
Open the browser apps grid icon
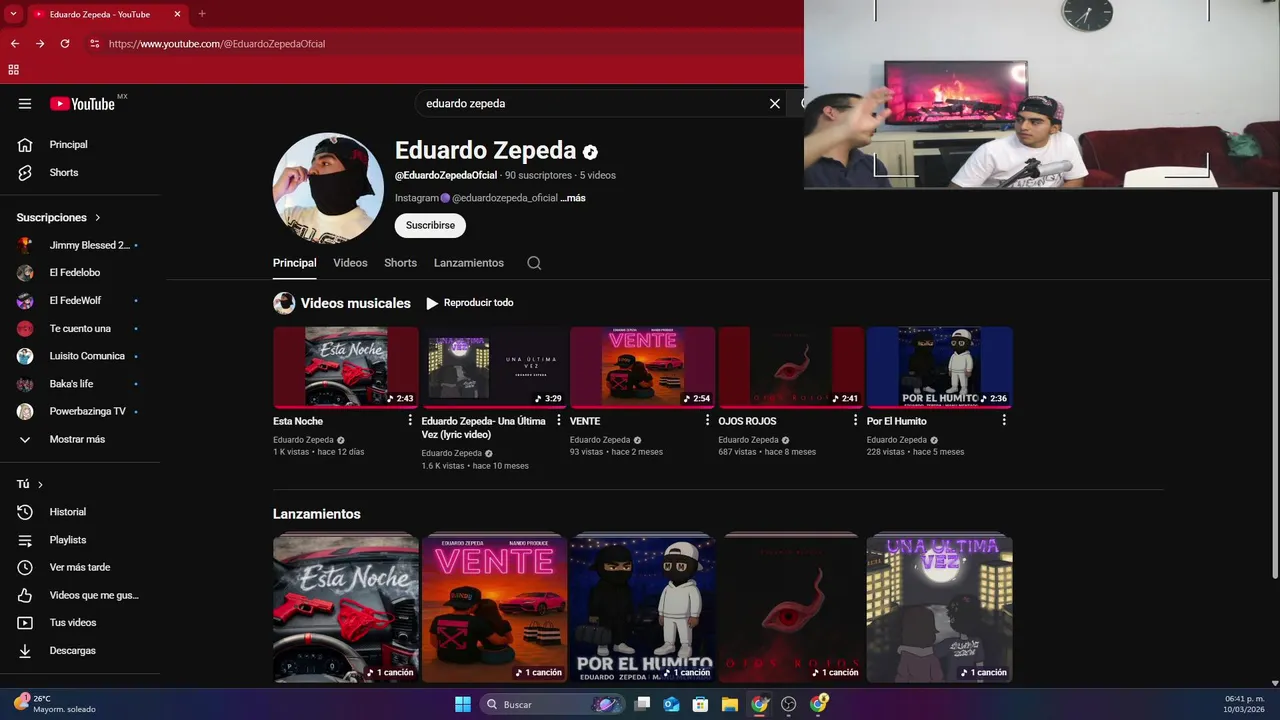point(14,70)
